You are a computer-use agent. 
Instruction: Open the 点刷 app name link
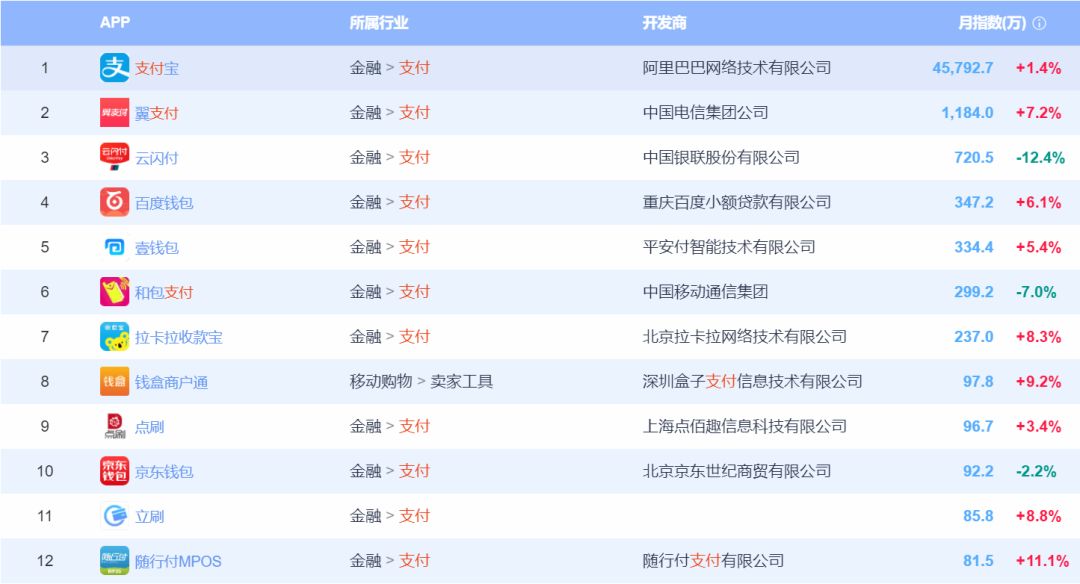[x=149, y=427]
